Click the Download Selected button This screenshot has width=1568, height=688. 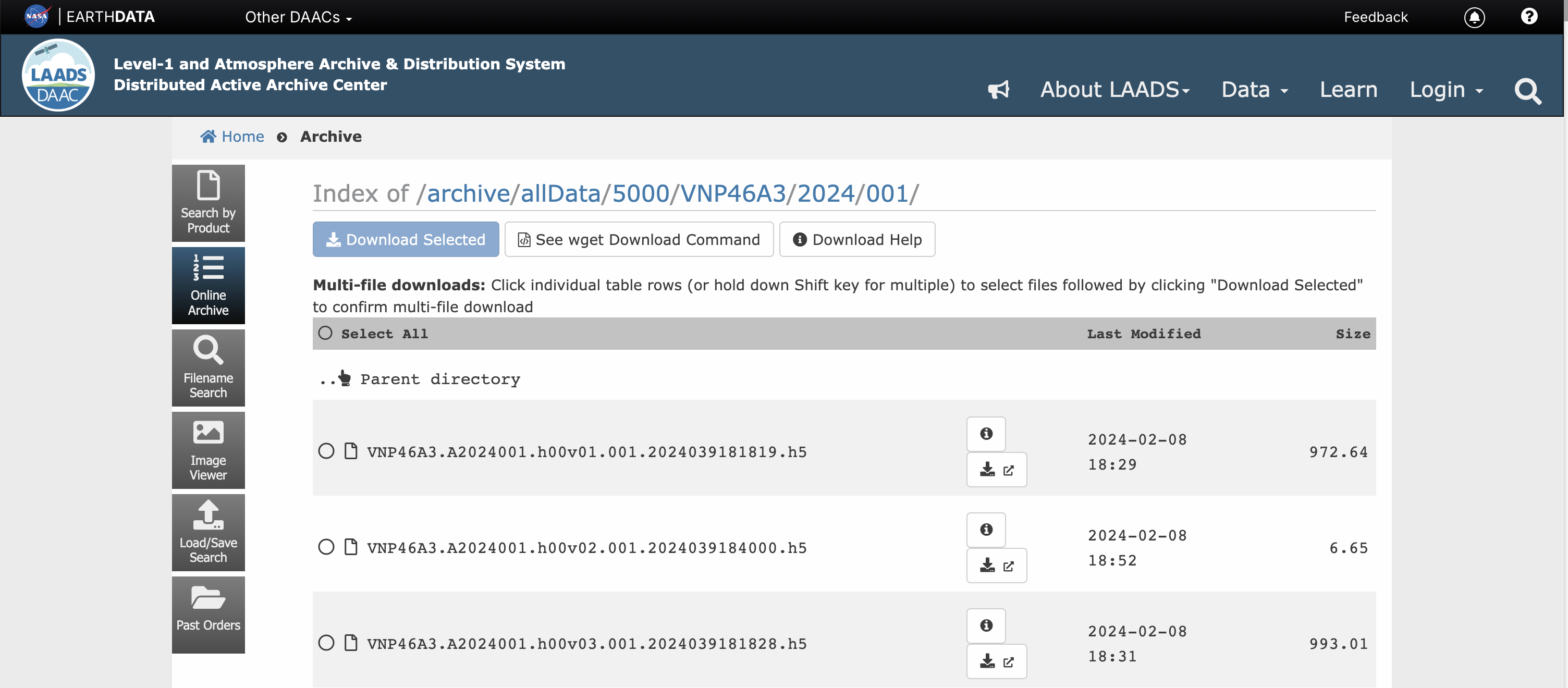[406, 239]
